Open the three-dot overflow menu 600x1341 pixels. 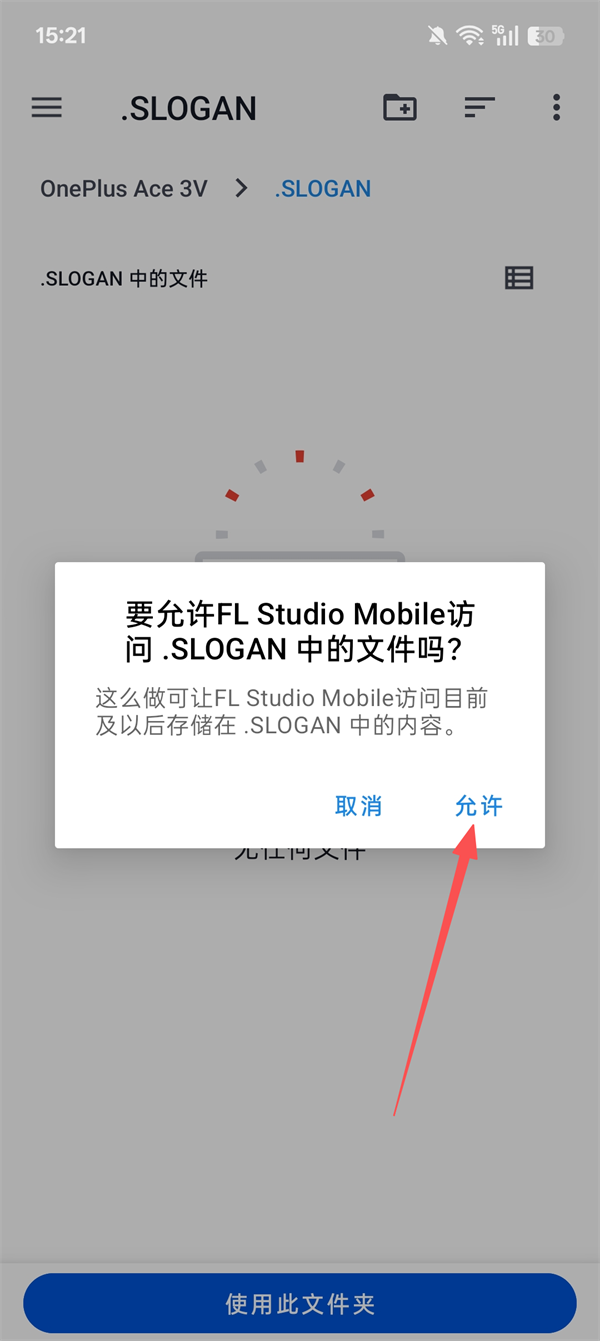coord(556,108)
